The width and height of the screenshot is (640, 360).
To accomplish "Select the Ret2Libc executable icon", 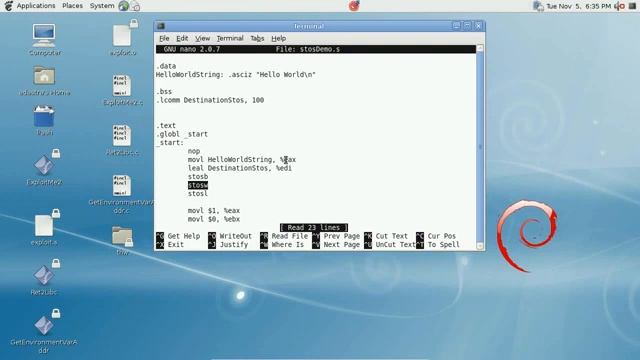I will click(x=44, y=275).
